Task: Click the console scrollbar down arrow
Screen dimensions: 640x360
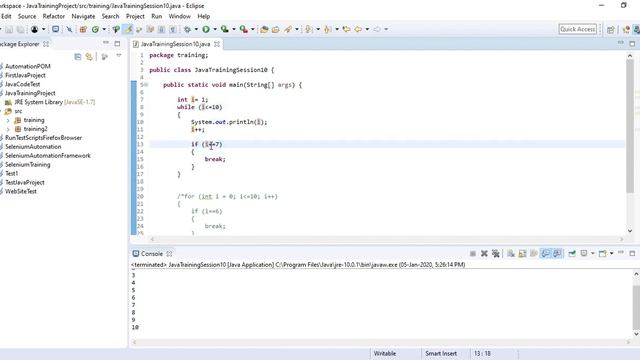Action: tap(636, 334)
